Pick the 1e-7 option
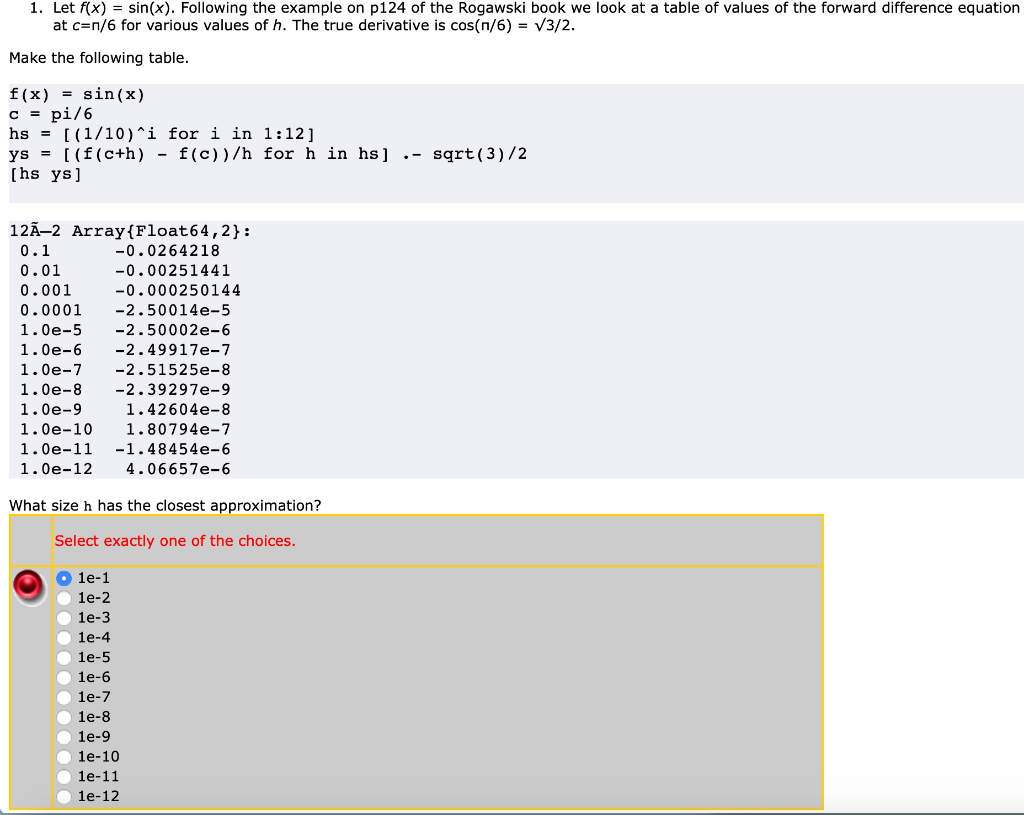Screen dimensions: 1024x815 [x=63, y=697]
